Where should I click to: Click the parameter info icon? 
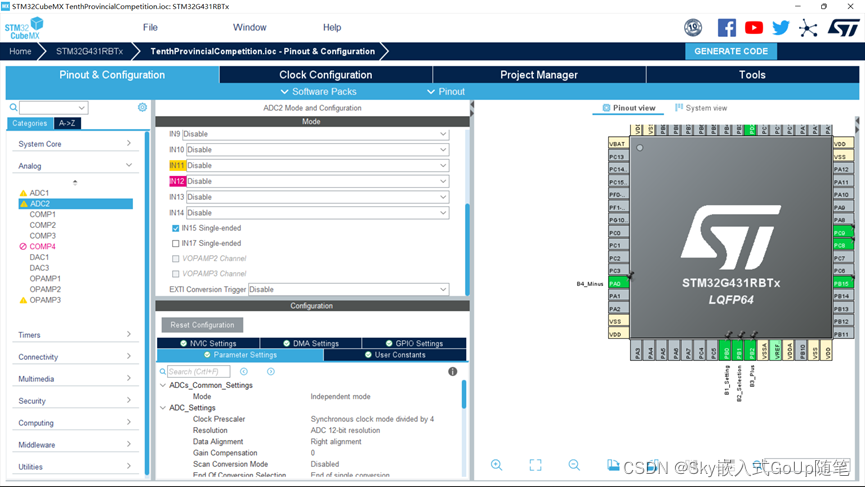point(452,371)
